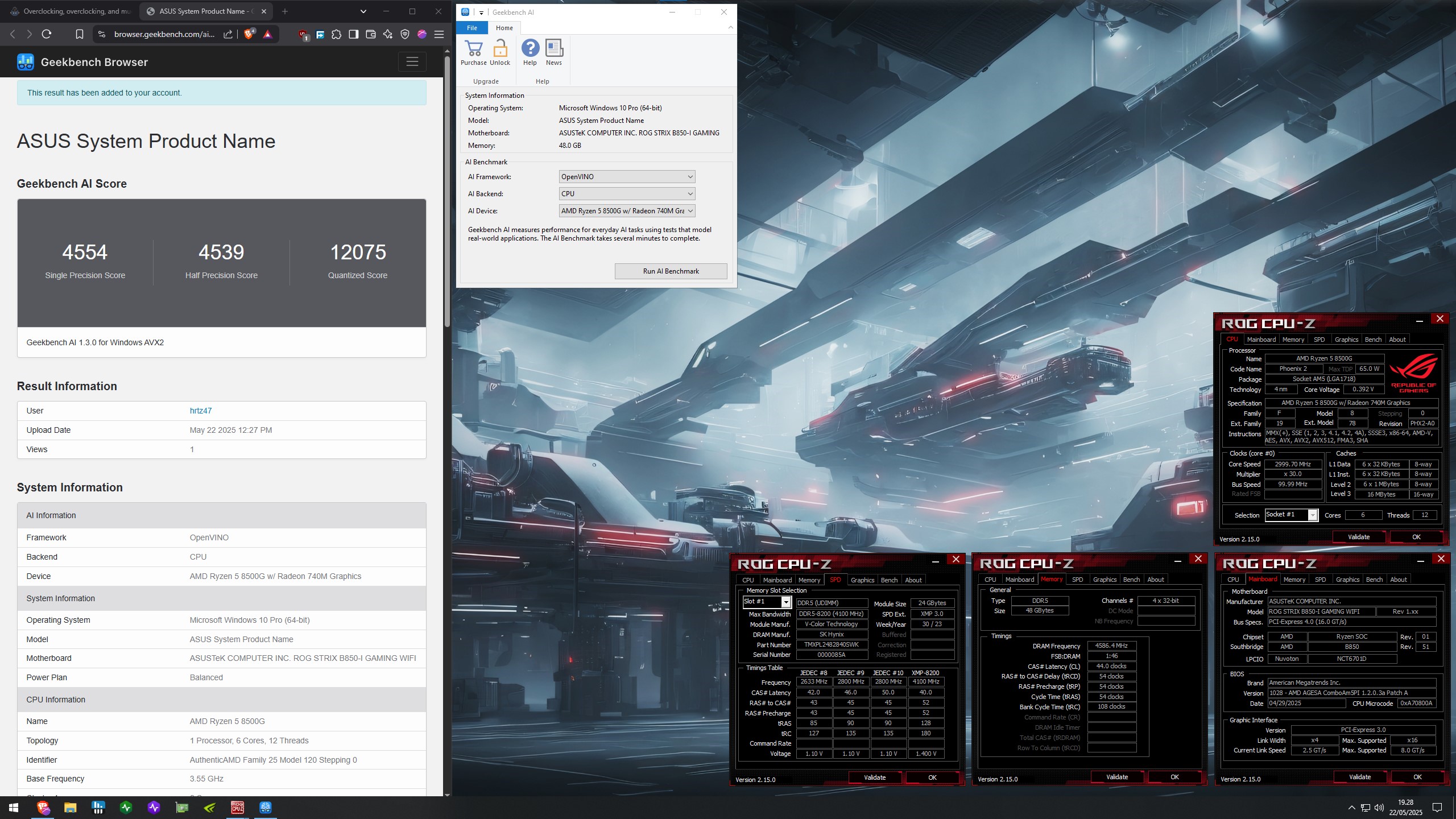Click the Purchase cart icon in Geekbench AI

(x=473, y=48)
